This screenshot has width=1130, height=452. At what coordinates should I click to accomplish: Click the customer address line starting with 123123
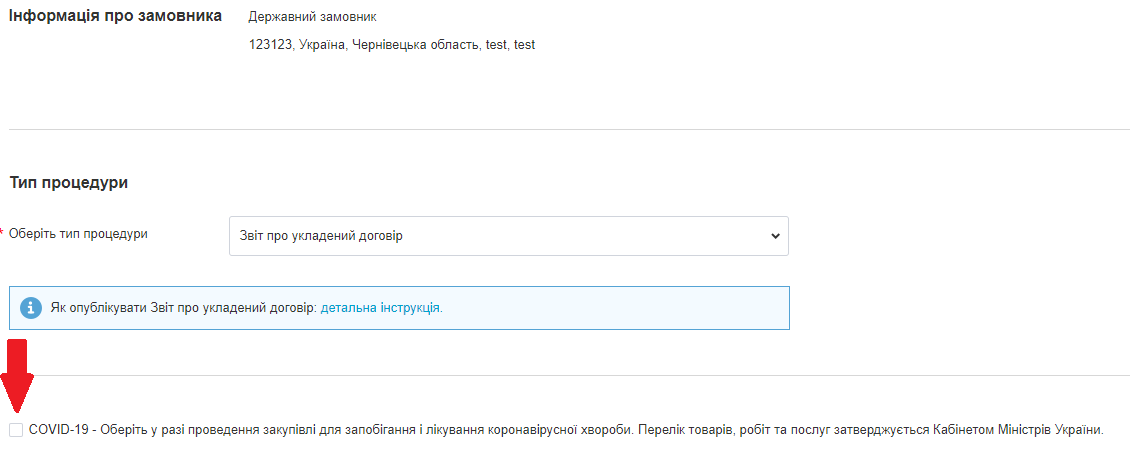(392, 45)
